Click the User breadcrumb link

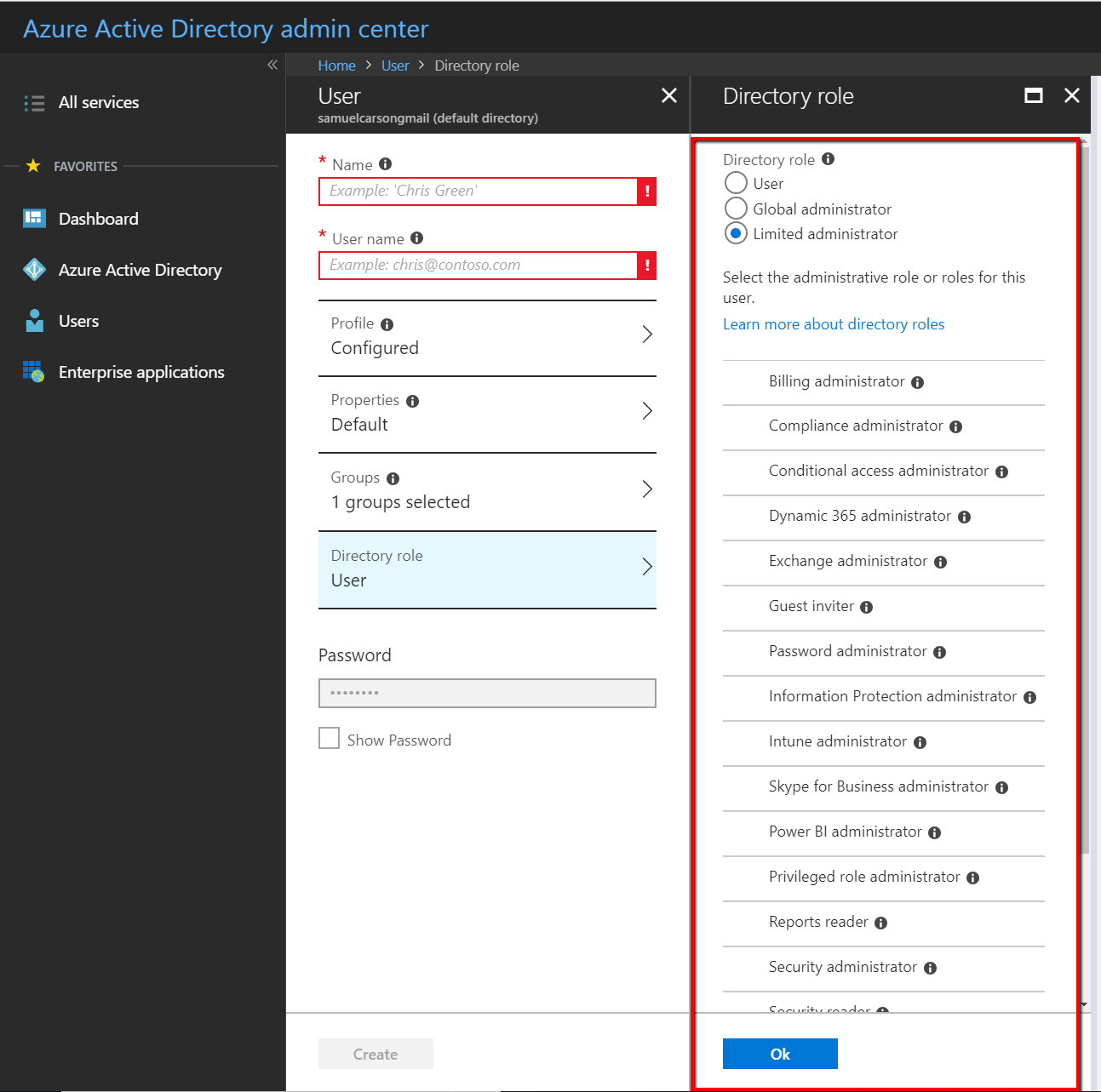pyautogui.click(x=394, y=65)
